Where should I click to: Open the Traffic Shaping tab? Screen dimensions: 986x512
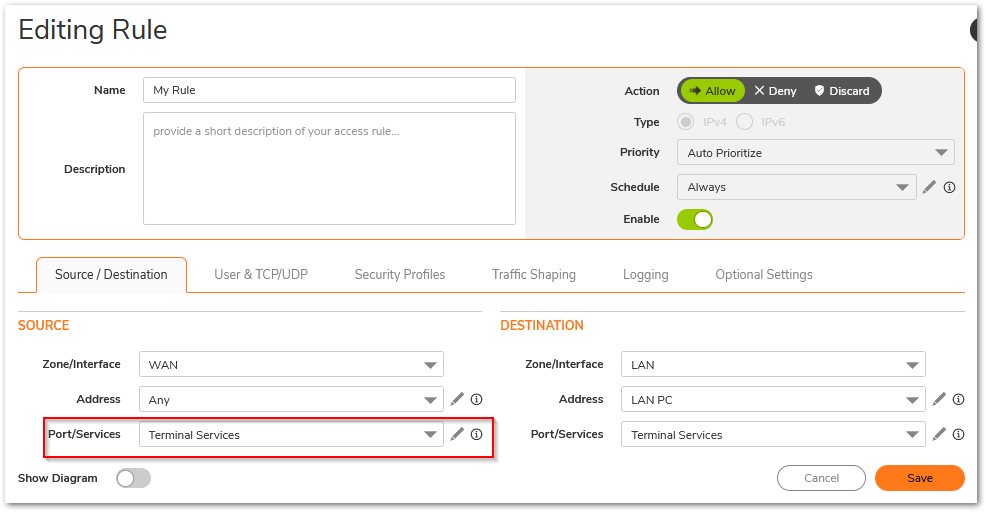pyautogui.click(x=534, y=275)
